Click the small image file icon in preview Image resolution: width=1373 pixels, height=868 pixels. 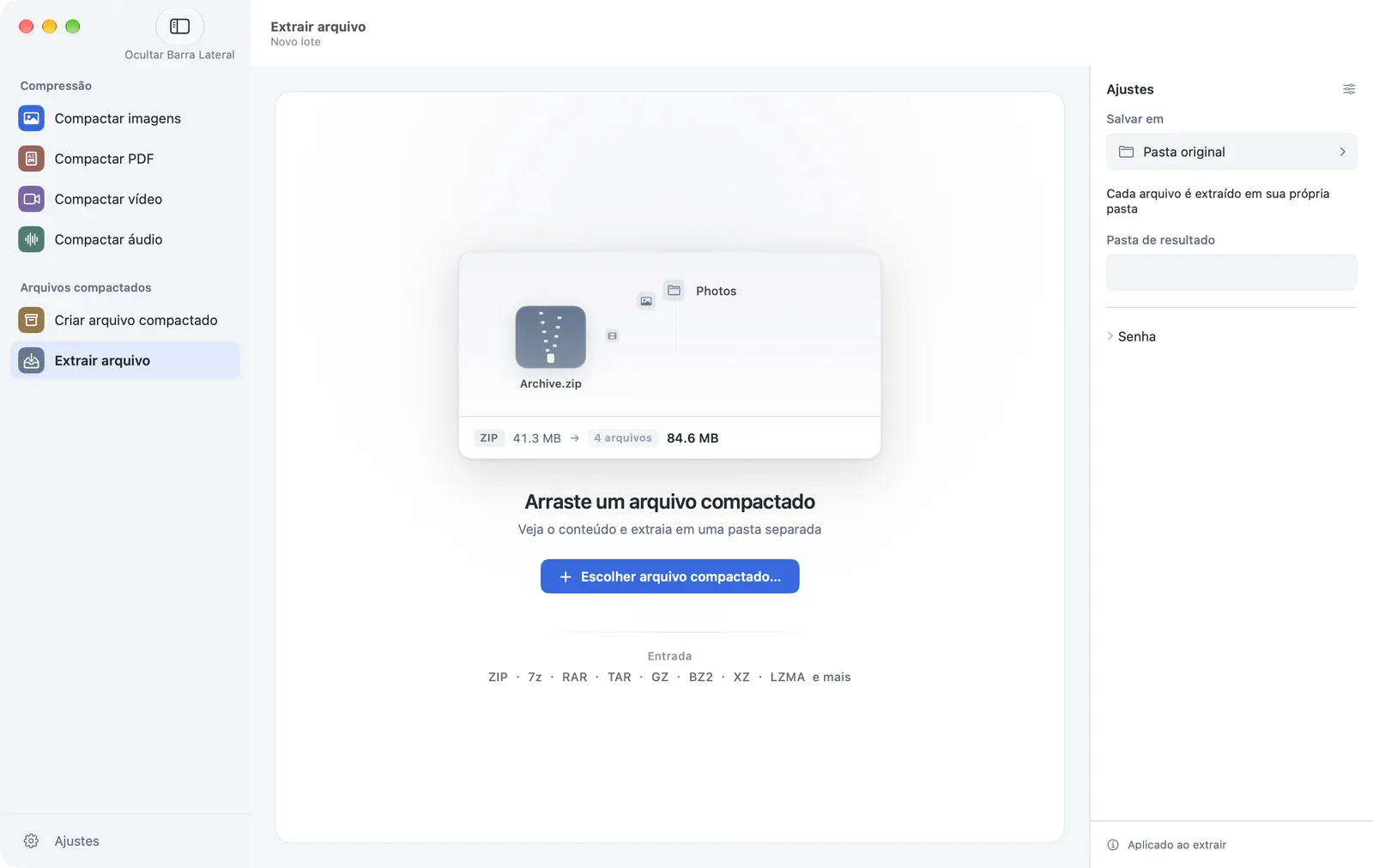(646, 301)
